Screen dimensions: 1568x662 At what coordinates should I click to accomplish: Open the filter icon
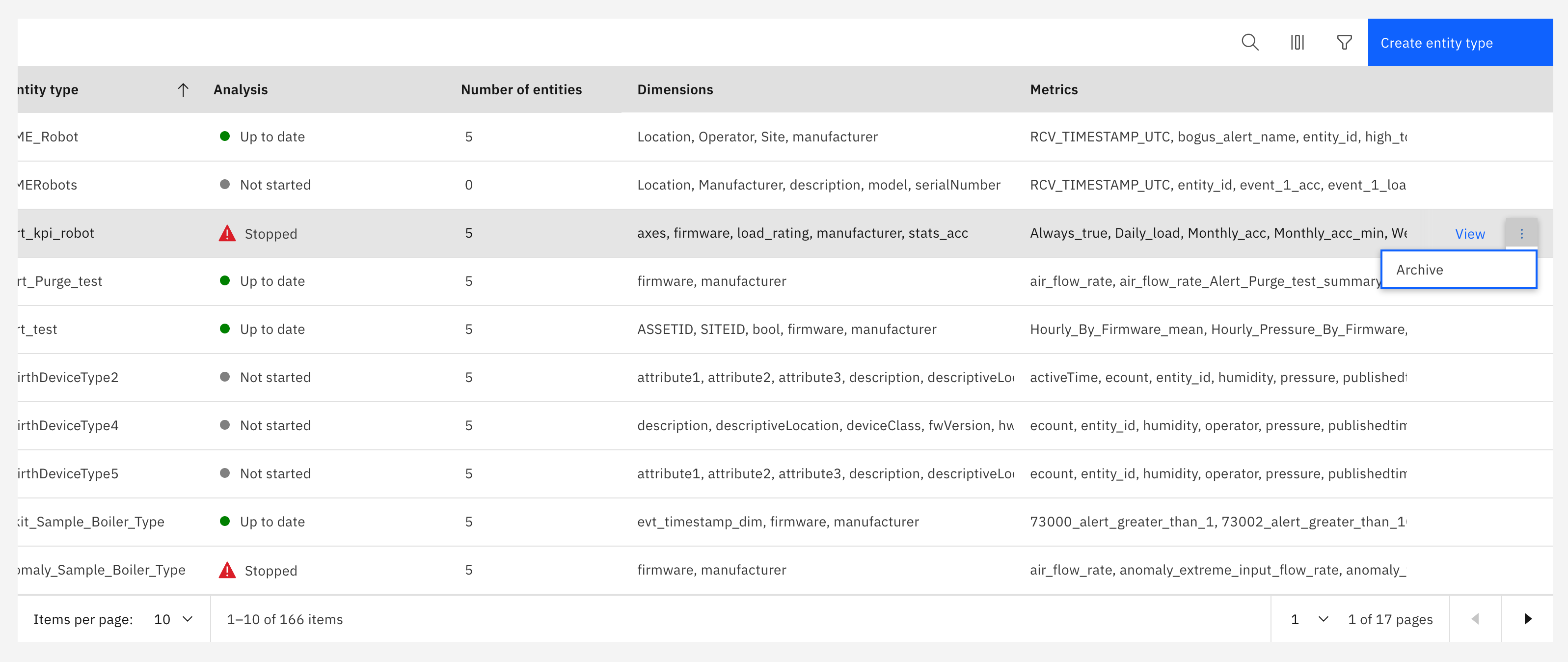(1344, 42)
